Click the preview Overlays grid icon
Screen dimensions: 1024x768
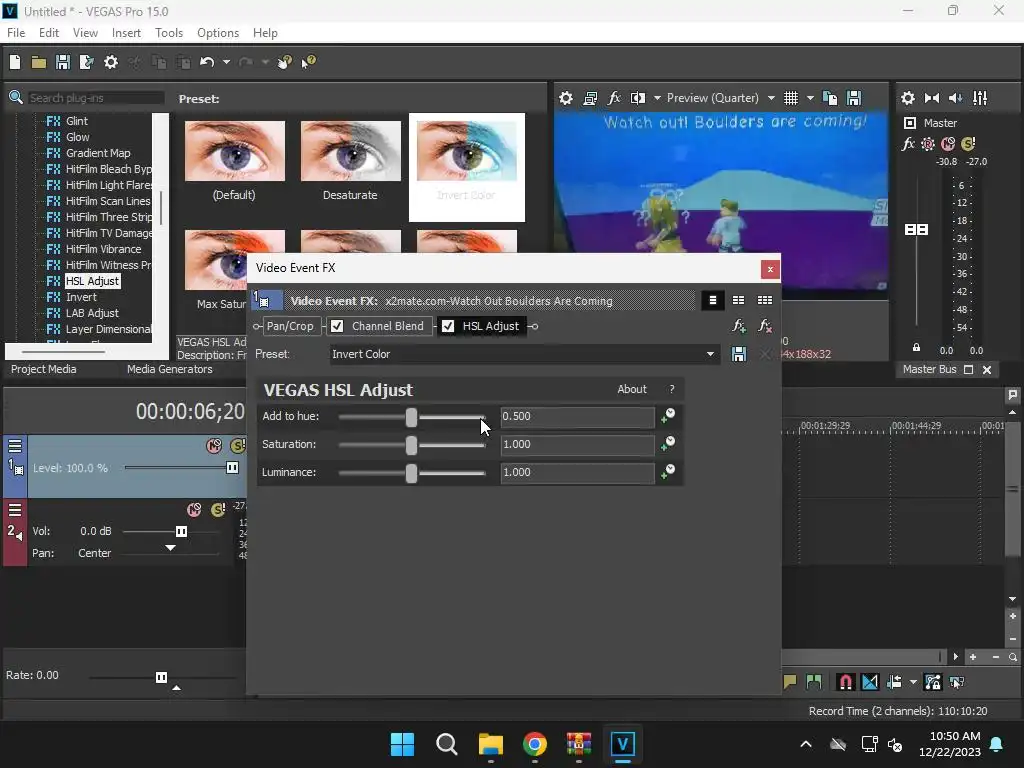791,98
